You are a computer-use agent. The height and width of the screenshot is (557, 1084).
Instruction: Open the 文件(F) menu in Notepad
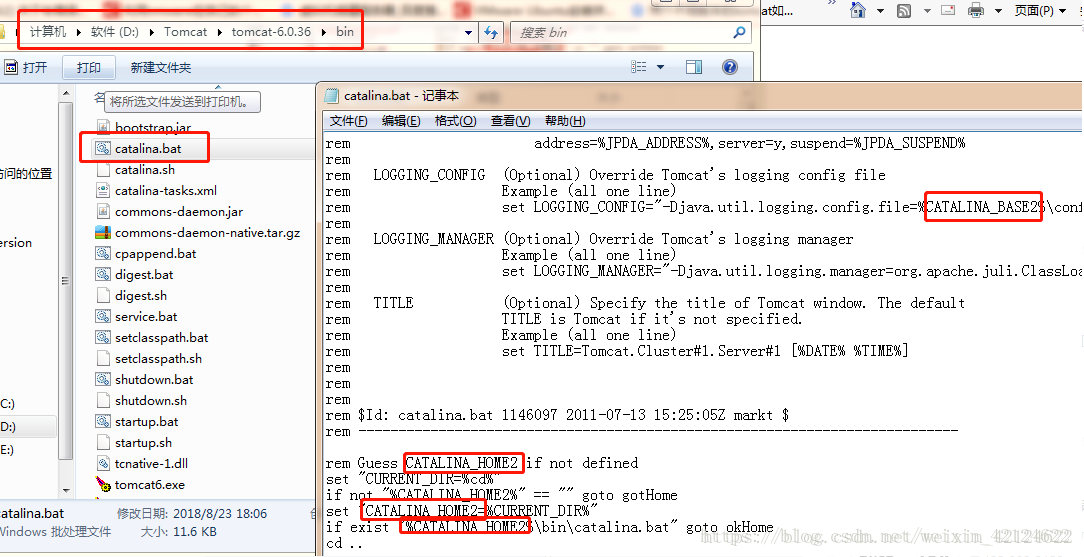click(348, 121)
